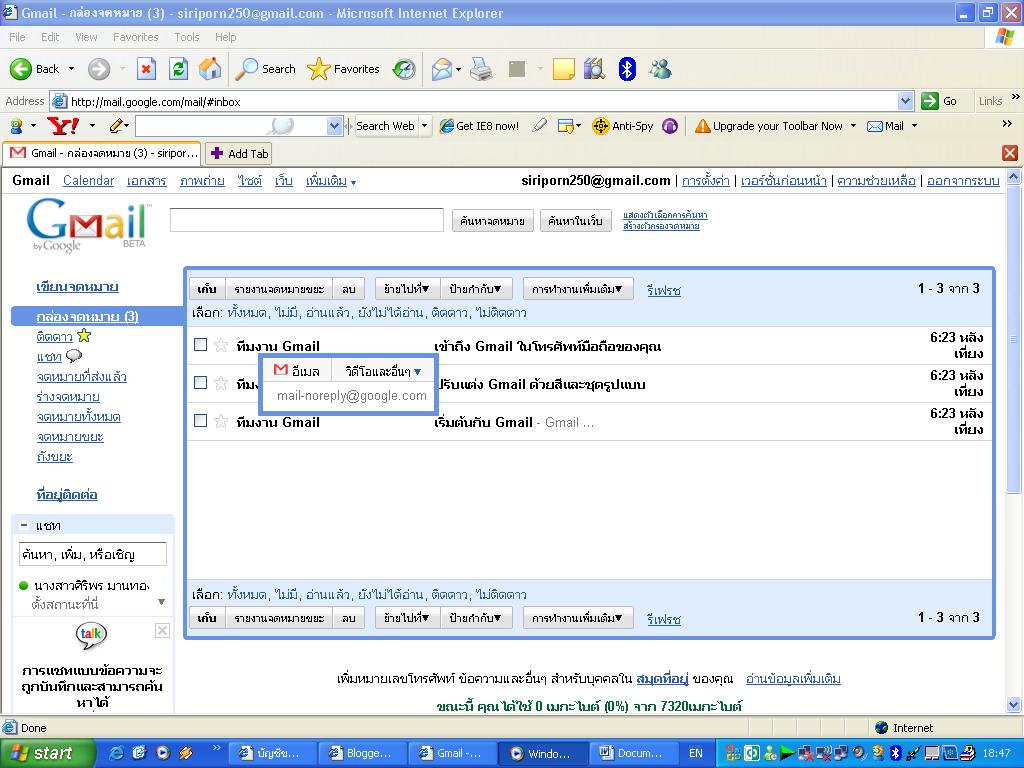Screen dimensions: 1024x768
Task: Open top 'ย้ายไปที่' move-to dropdown
Action: pyautogui.click(x=406, y=289)
